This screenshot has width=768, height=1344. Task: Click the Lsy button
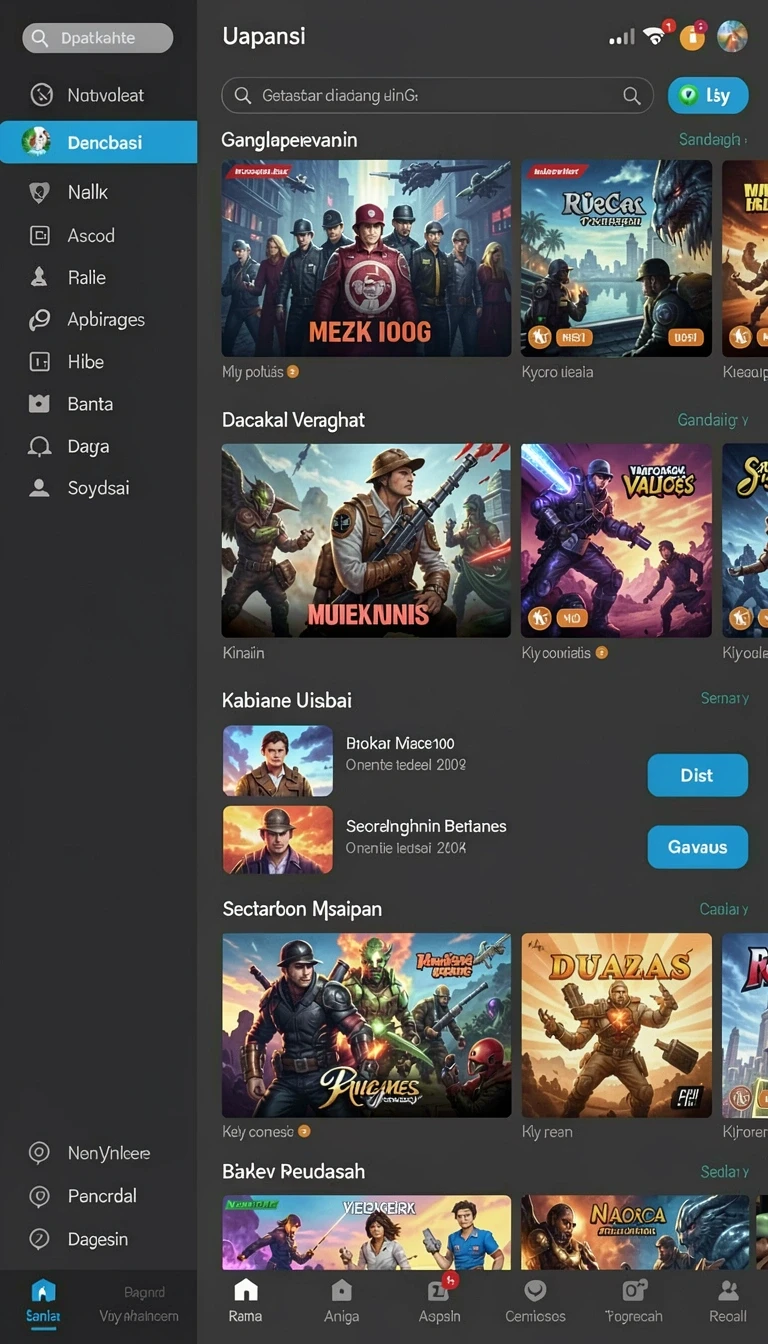(x=708, y=95)
